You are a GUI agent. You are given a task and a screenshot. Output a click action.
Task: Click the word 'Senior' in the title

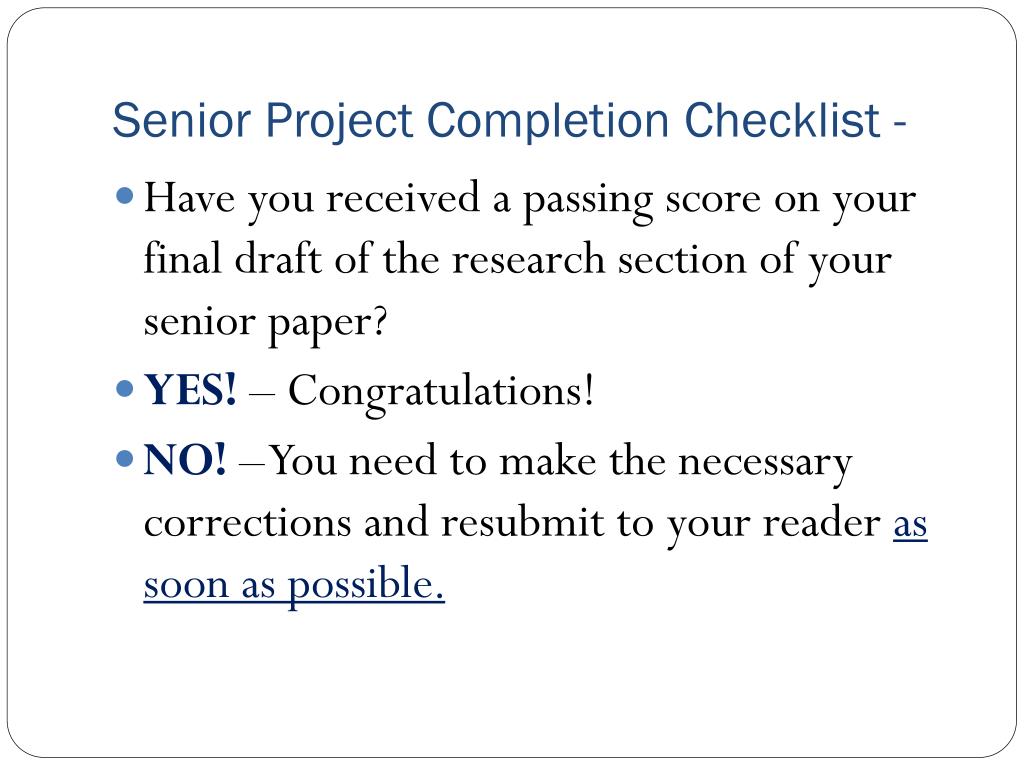pos(182,121)
